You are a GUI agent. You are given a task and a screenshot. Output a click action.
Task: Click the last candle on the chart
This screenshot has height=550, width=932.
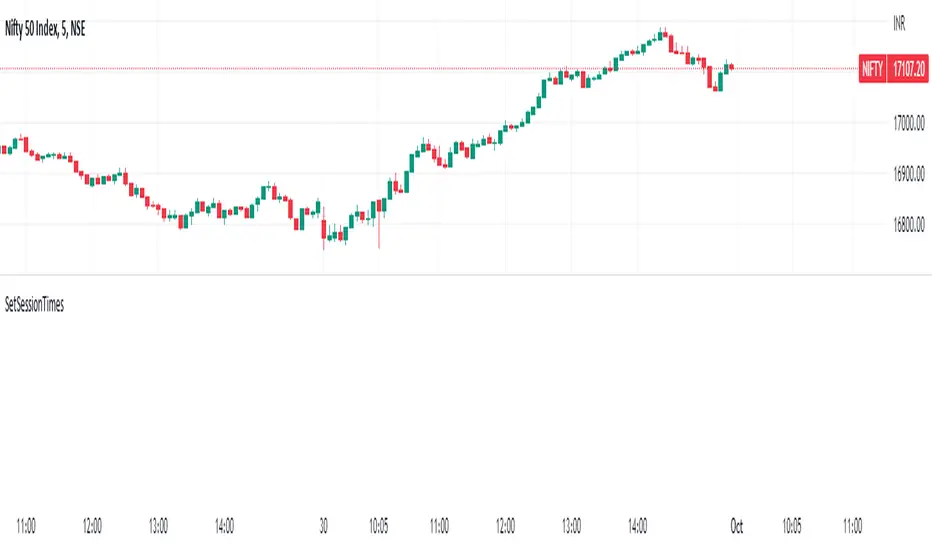[x=731, y=67]
